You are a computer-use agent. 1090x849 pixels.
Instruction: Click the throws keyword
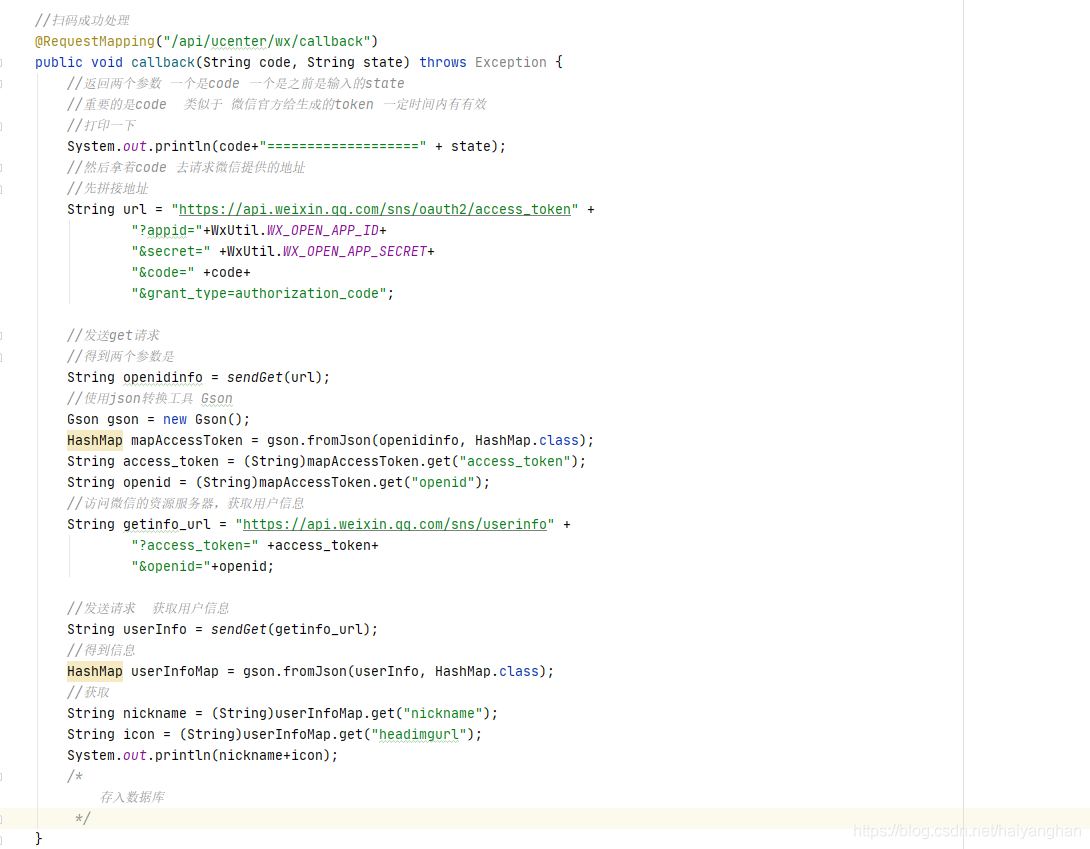click(443, 62)
